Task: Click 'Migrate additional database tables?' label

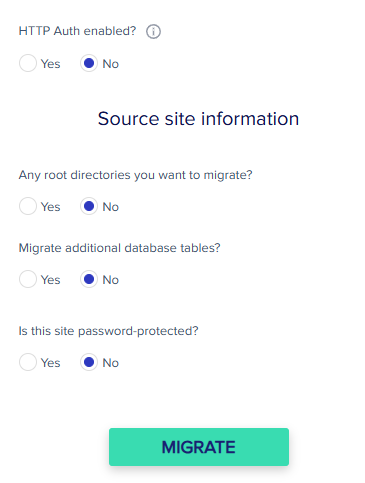Action: [119, 248]
